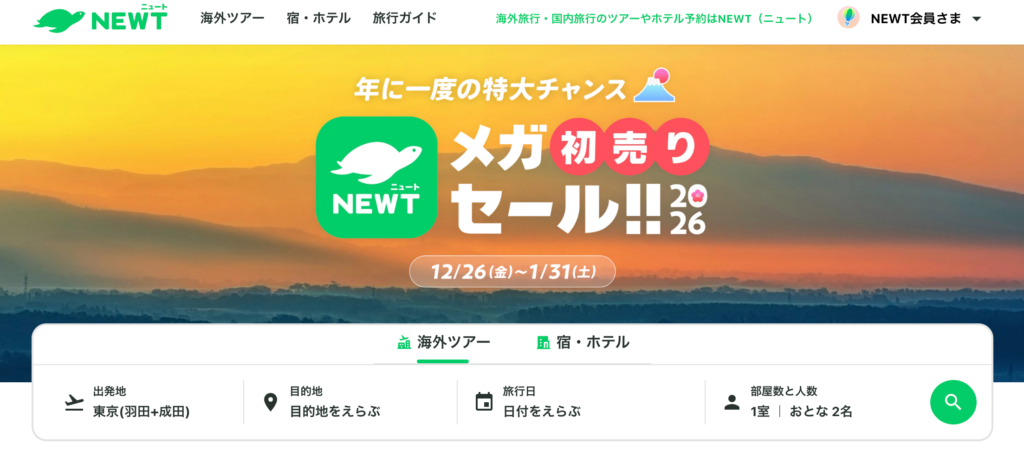
Task: Click the person icon for guests
Action: 732,402
